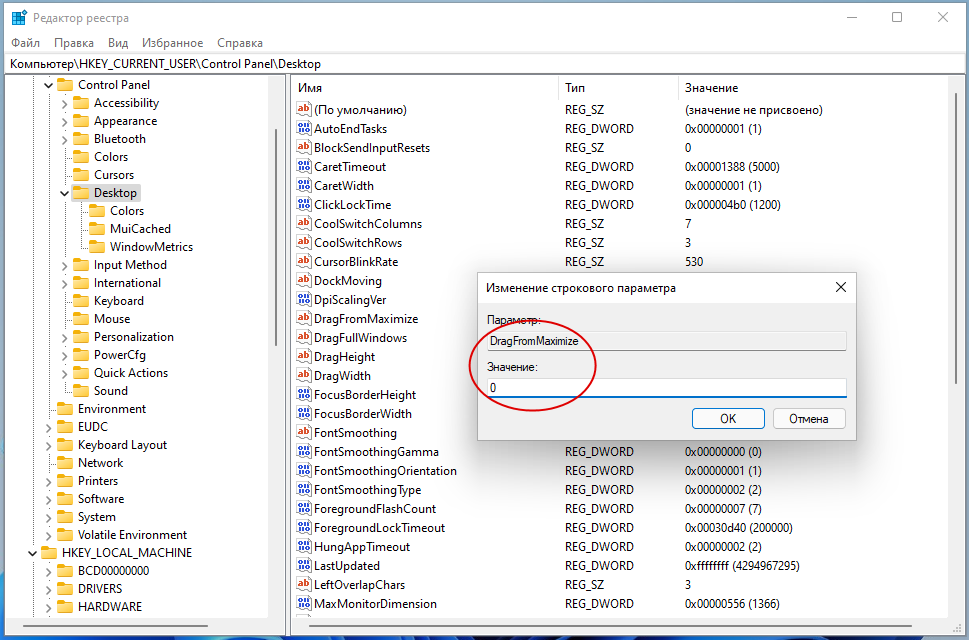The image size is (969, 640).
Task: Click the DockMoving string icon
Action: 303,280
